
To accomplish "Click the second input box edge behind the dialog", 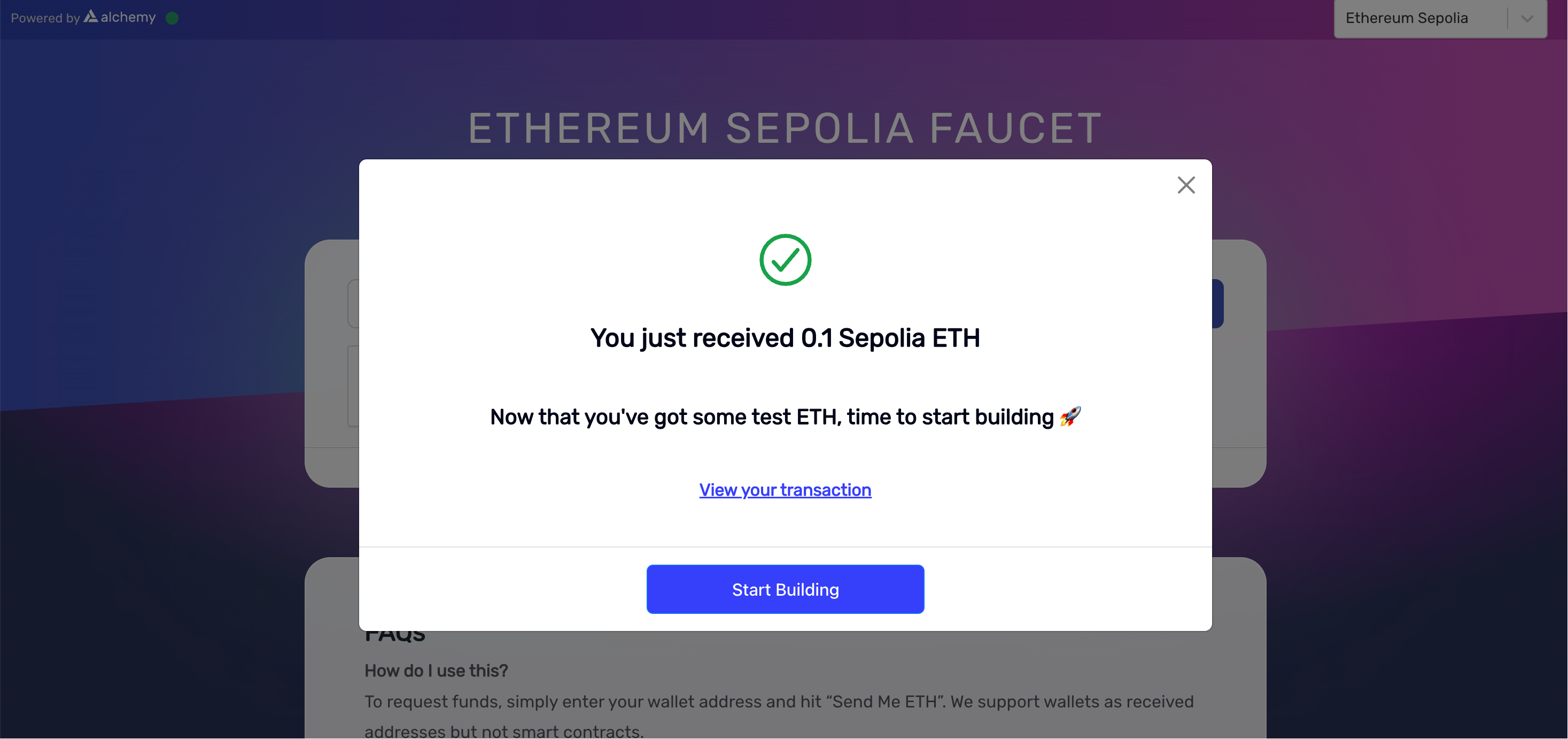I will [x=353, y=386].
